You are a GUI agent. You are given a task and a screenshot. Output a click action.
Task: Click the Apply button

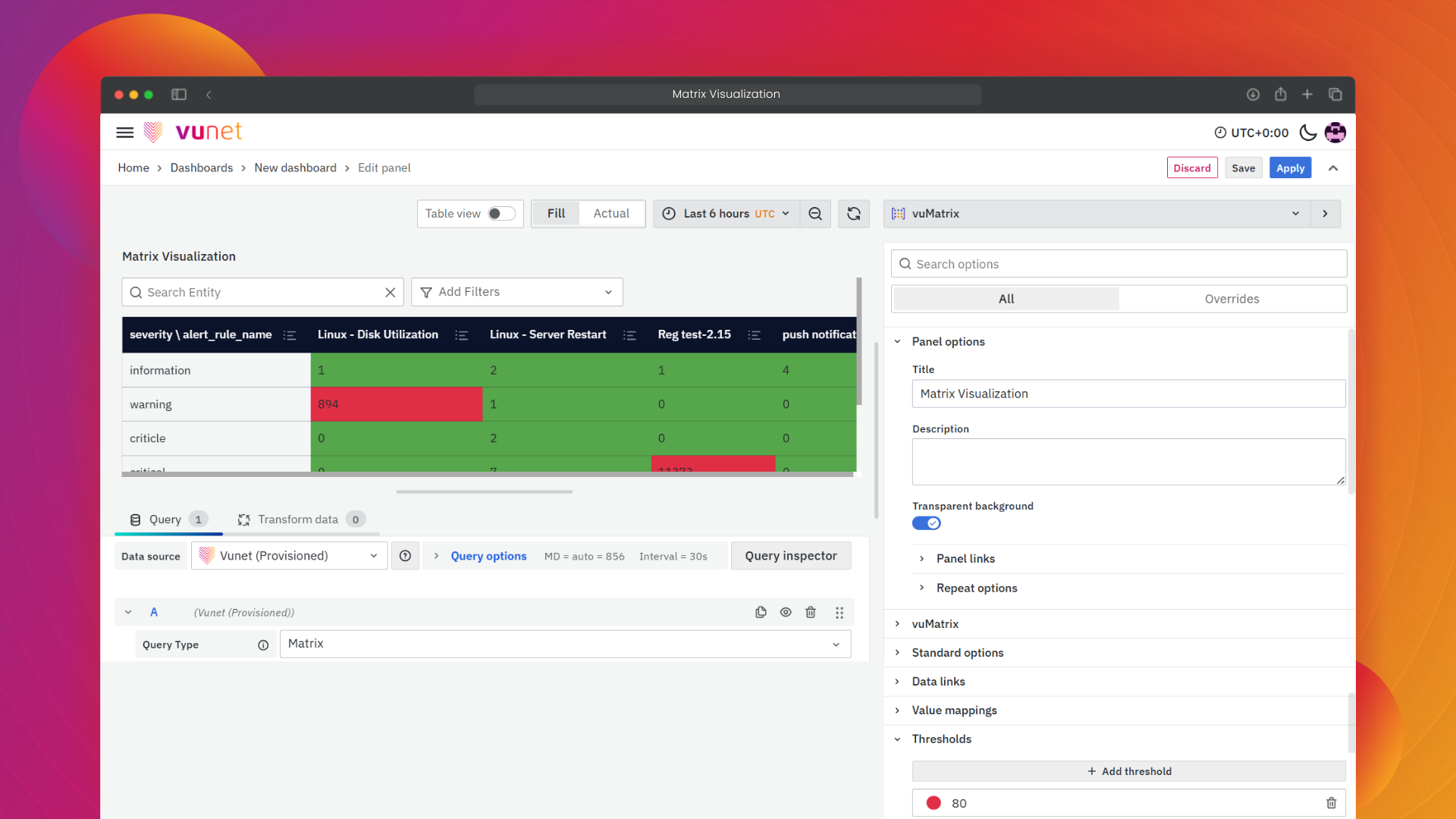click(x=1290, y=168)
